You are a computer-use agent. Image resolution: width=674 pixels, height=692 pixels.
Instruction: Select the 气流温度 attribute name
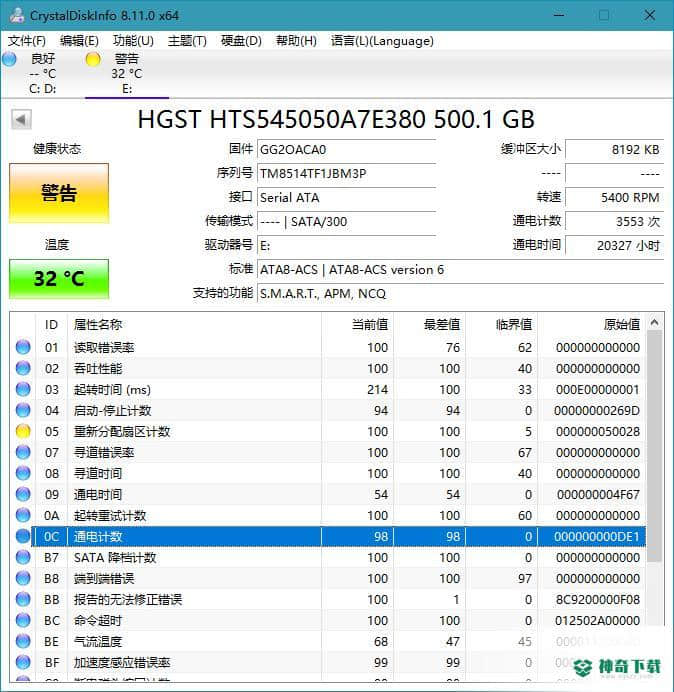coord(98,642)
